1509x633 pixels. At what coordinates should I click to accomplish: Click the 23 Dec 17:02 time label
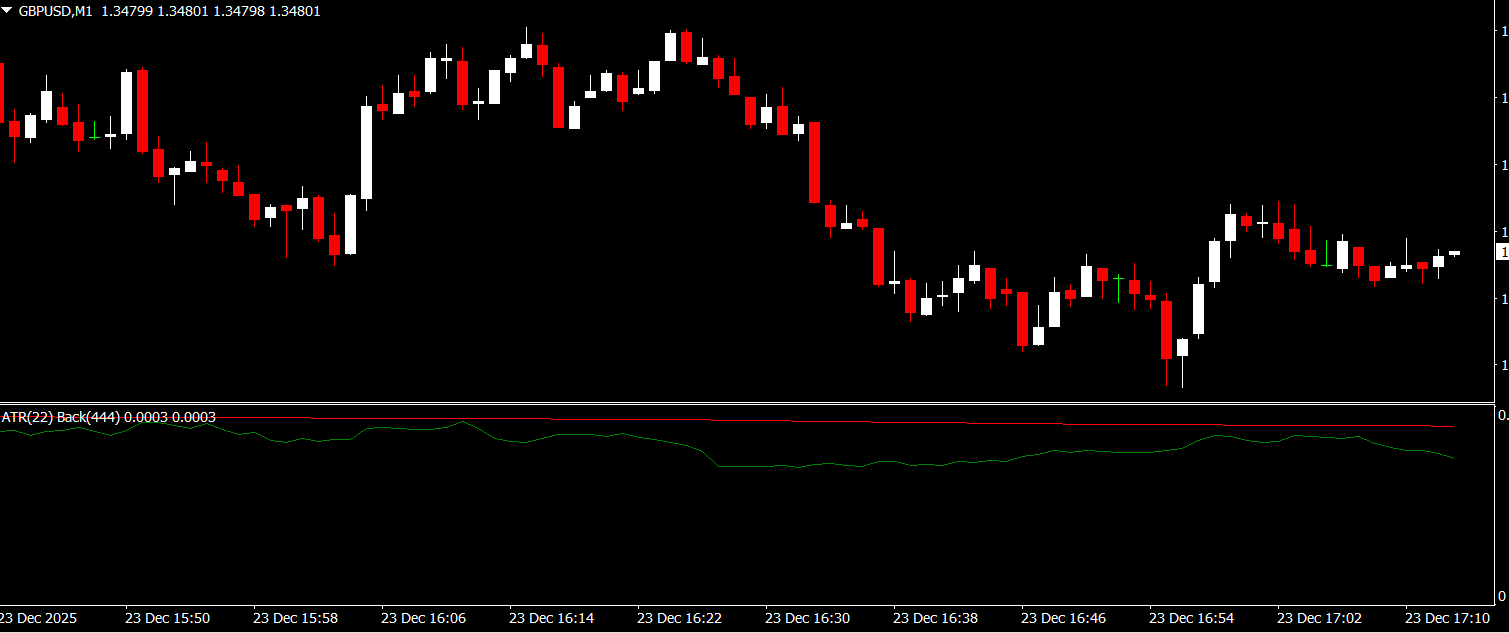[1319, 619]
